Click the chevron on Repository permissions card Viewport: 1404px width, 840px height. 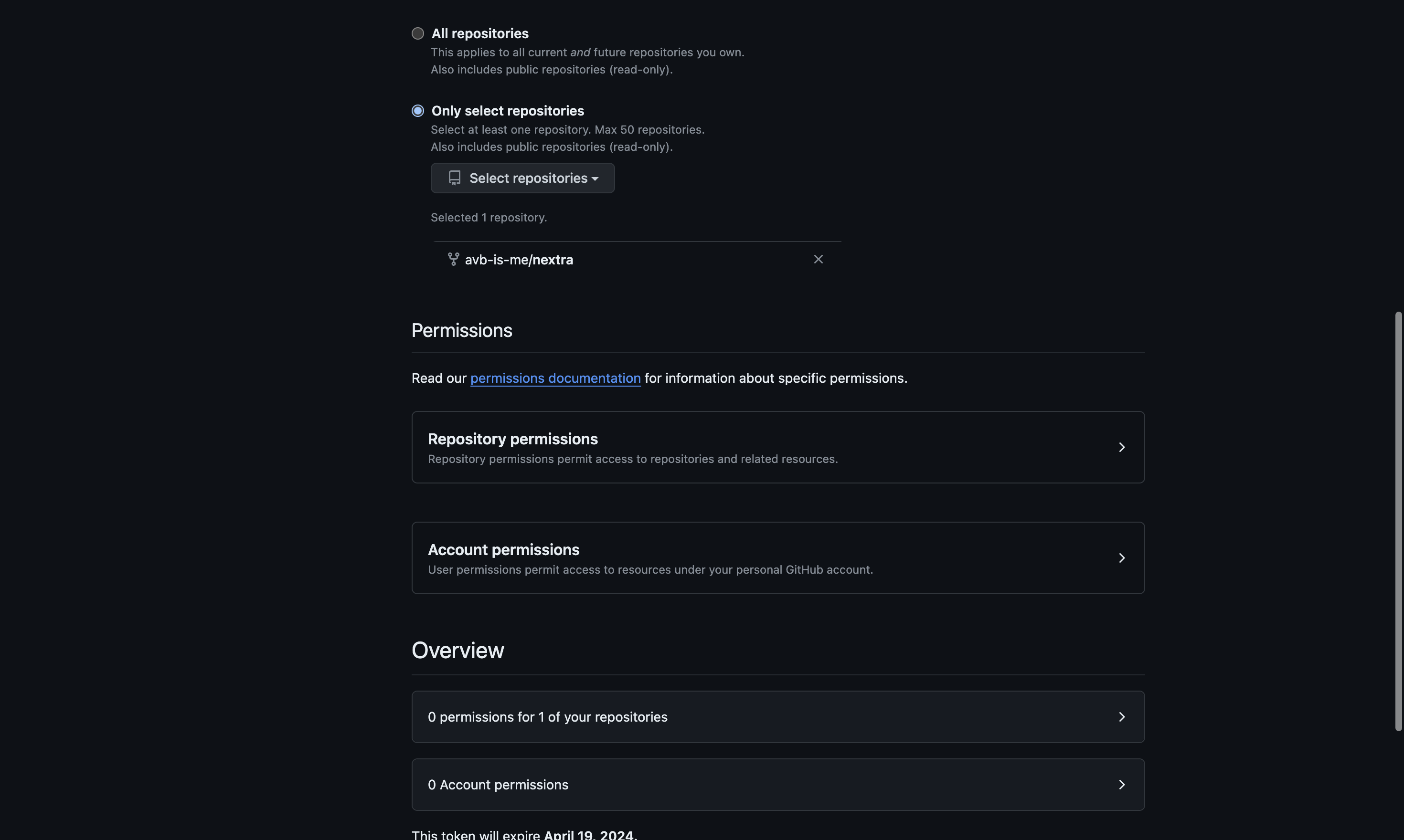[x=1121, y=447]
